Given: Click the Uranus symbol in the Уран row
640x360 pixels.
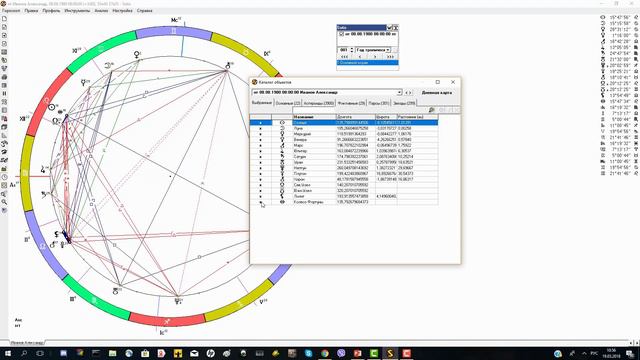Looking at the screenshot, I should coord(282,162).
